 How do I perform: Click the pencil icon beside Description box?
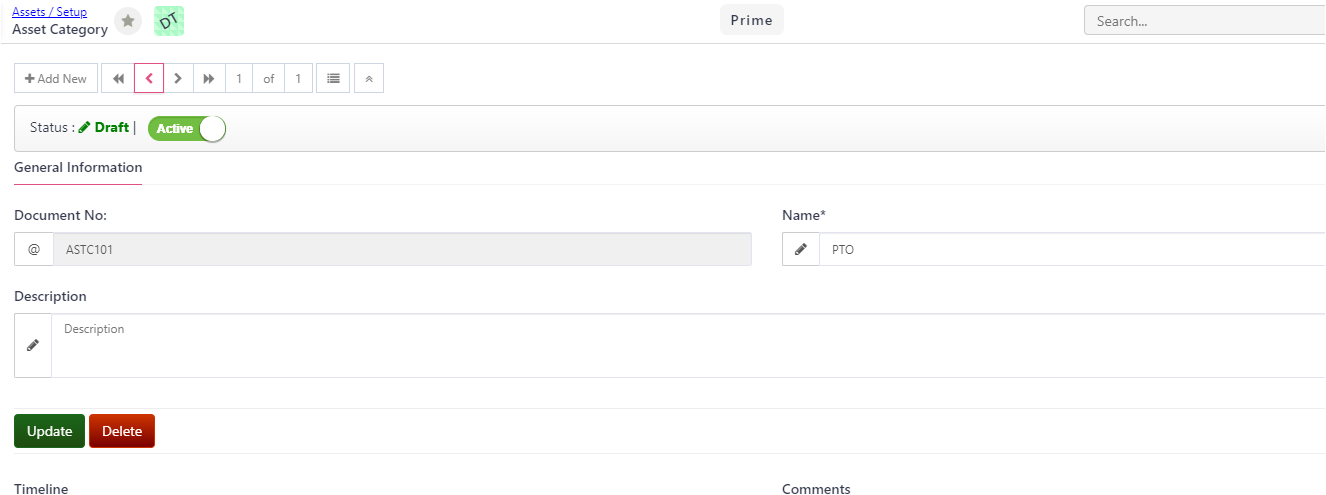pos(33,345)
